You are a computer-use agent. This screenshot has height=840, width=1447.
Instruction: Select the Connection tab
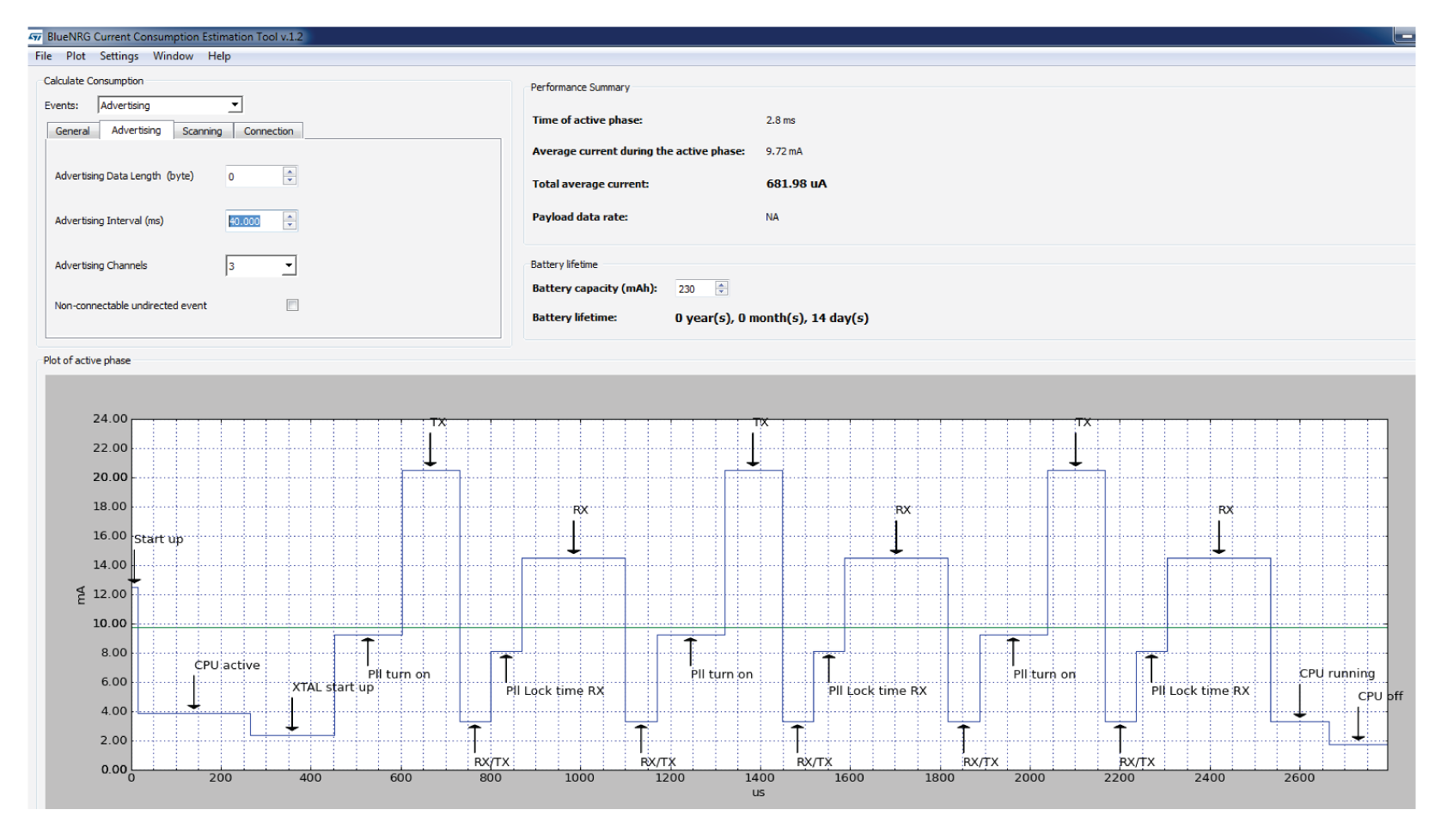click(x=268, y=131)
